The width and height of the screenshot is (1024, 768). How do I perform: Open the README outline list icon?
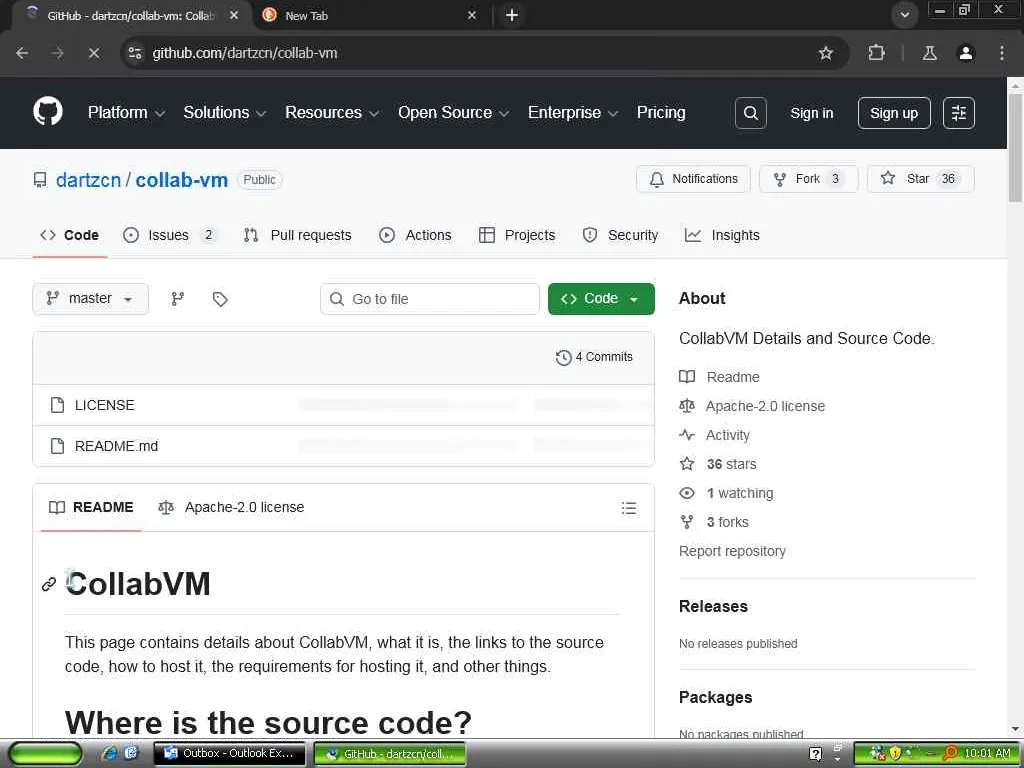pyautogui.click(x=629, y=507)
